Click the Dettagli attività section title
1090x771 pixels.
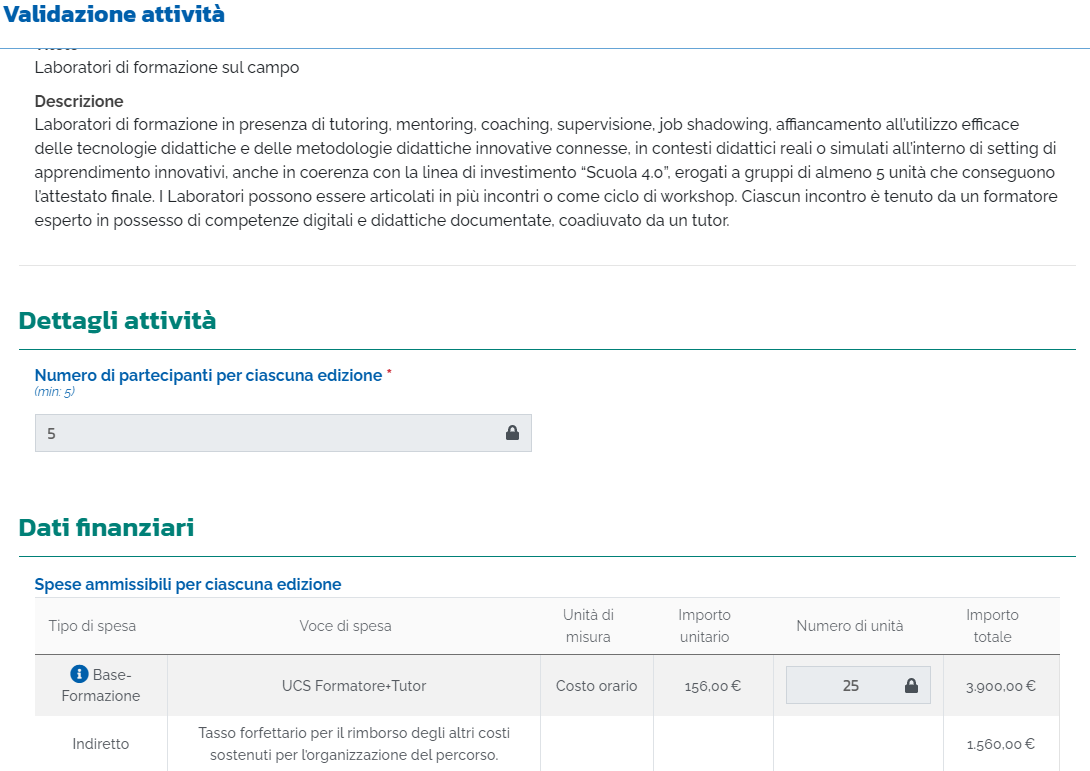pos(117,320)
